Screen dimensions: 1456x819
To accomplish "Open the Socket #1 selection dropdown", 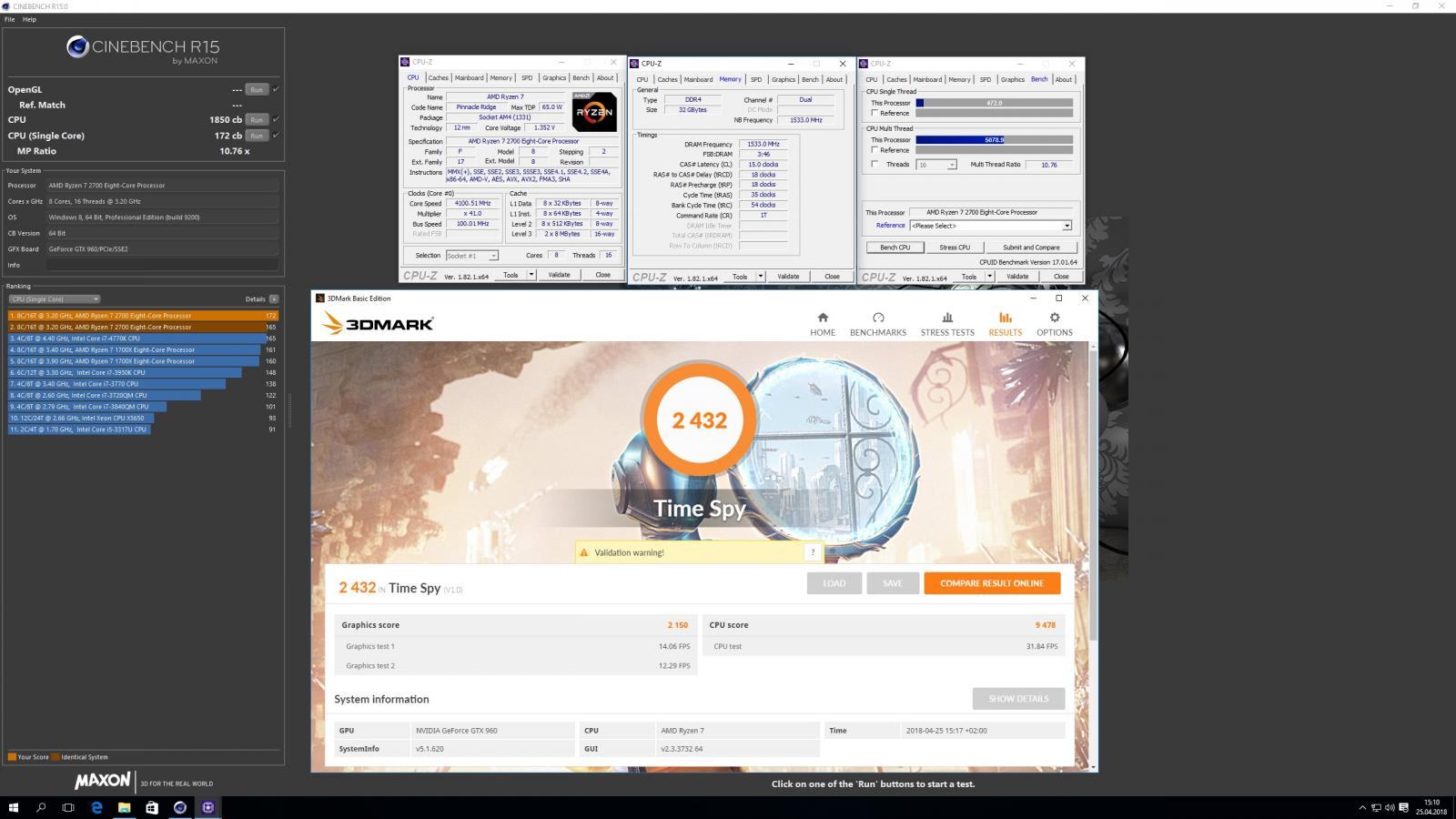I will pos(471,256).
